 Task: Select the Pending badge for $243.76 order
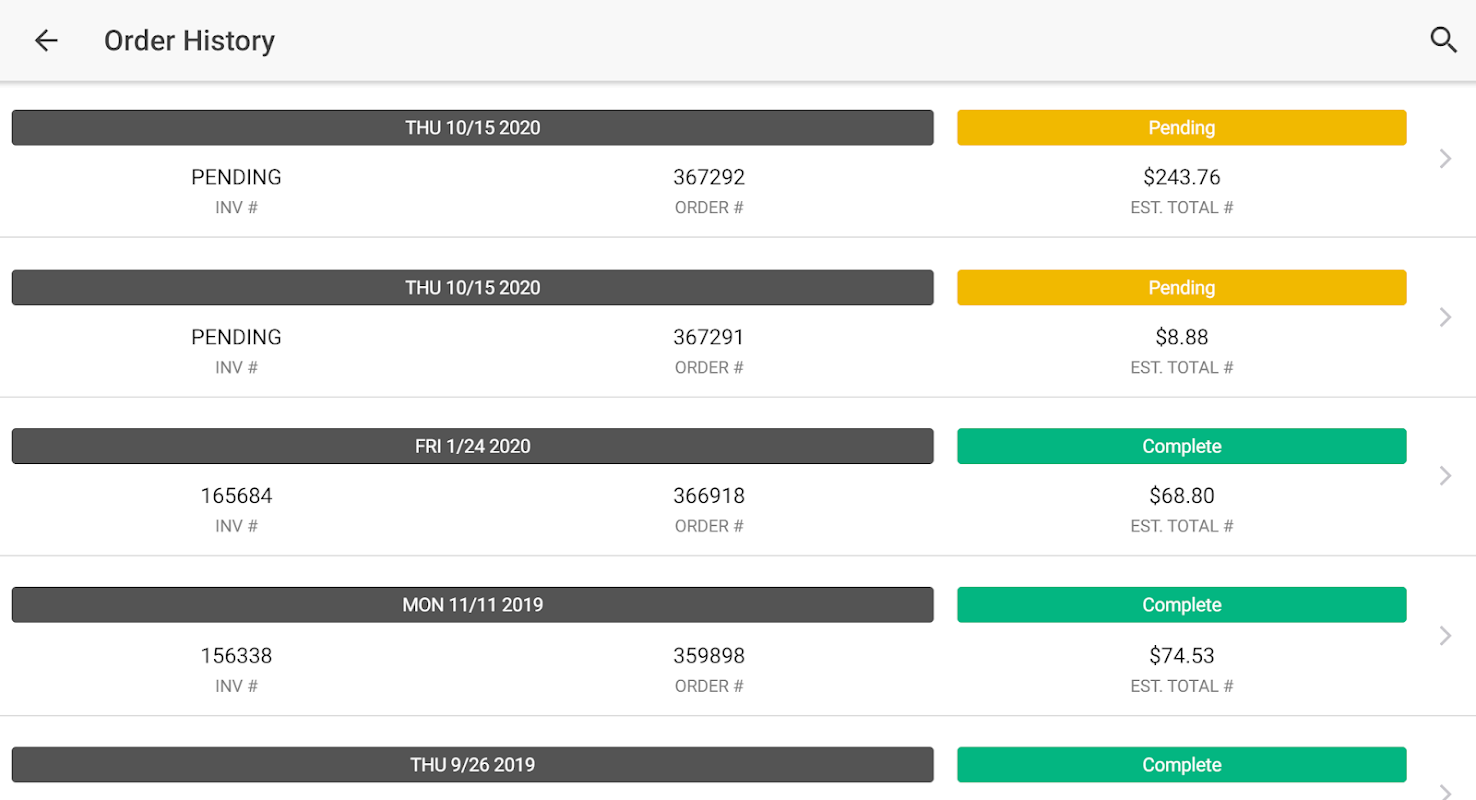coord(1181,128)
